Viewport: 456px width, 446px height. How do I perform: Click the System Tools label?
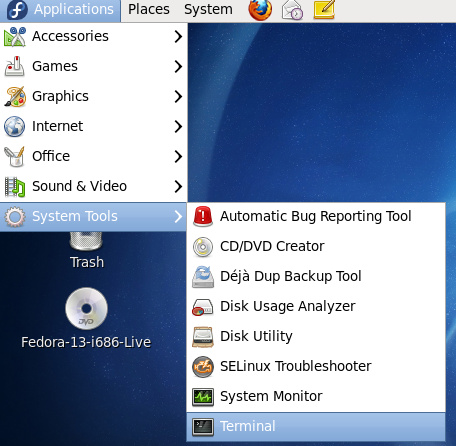(x=75, y=217)
